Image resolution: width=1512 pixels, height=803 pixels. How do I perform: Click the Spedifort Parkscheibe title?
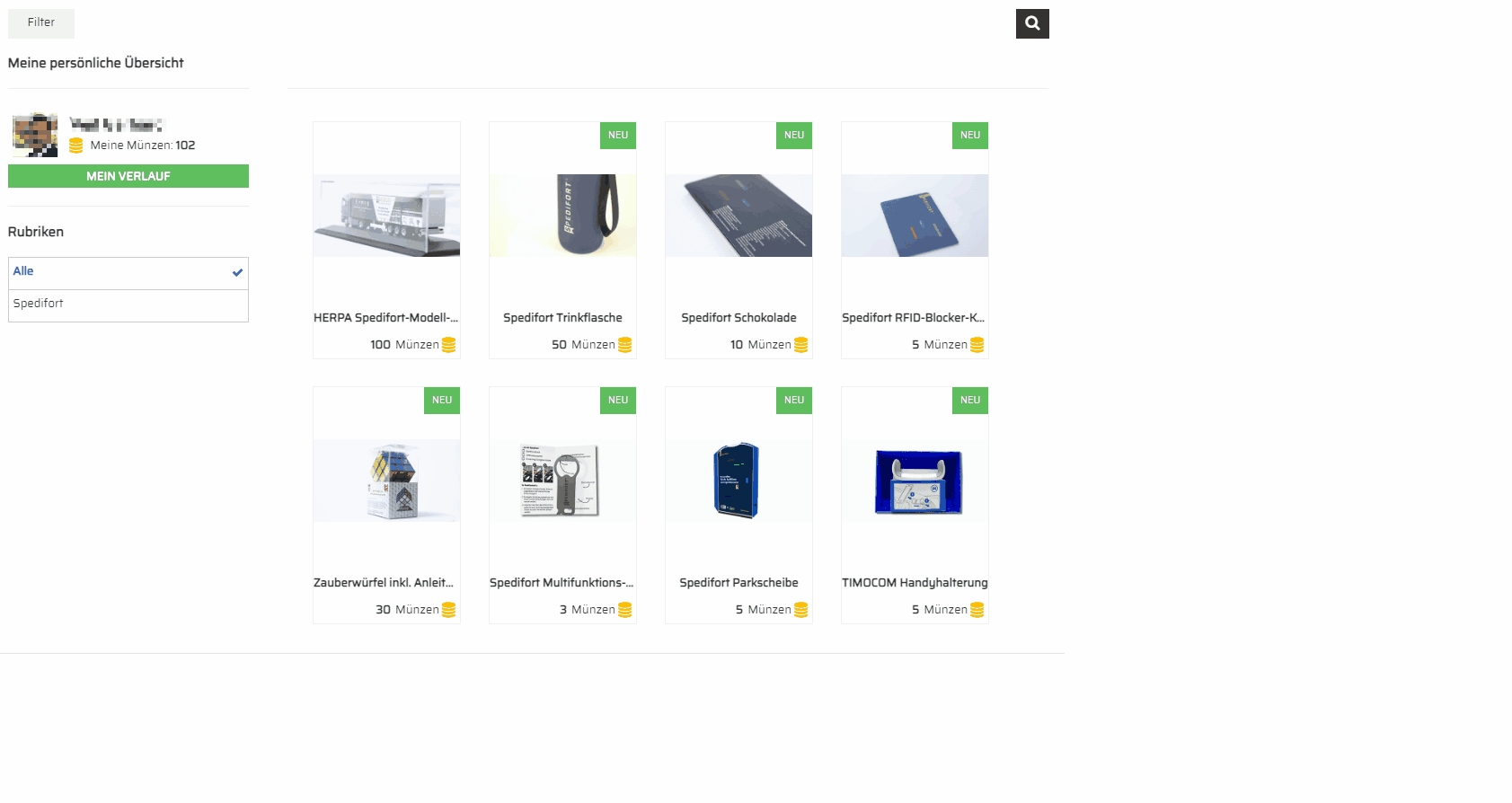[738, 583]
